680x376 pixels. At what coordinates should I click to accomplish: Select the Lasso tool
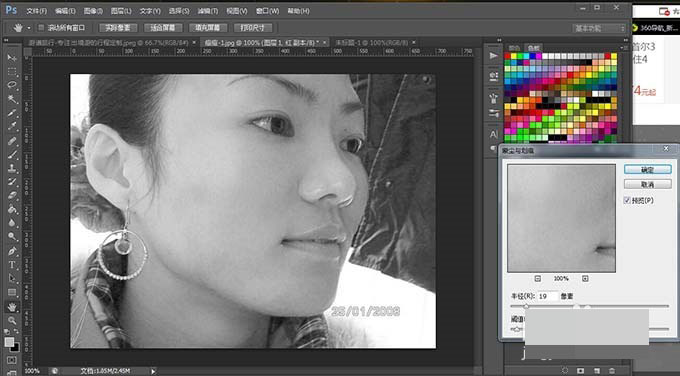point(12,85)
